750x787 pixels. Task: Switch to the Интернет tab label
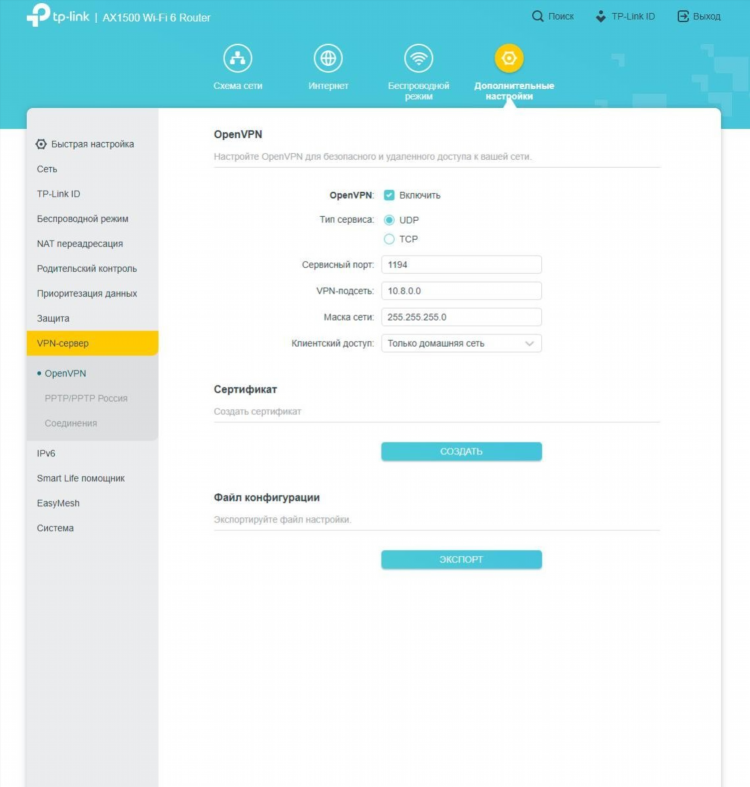(x=328, y=86)
